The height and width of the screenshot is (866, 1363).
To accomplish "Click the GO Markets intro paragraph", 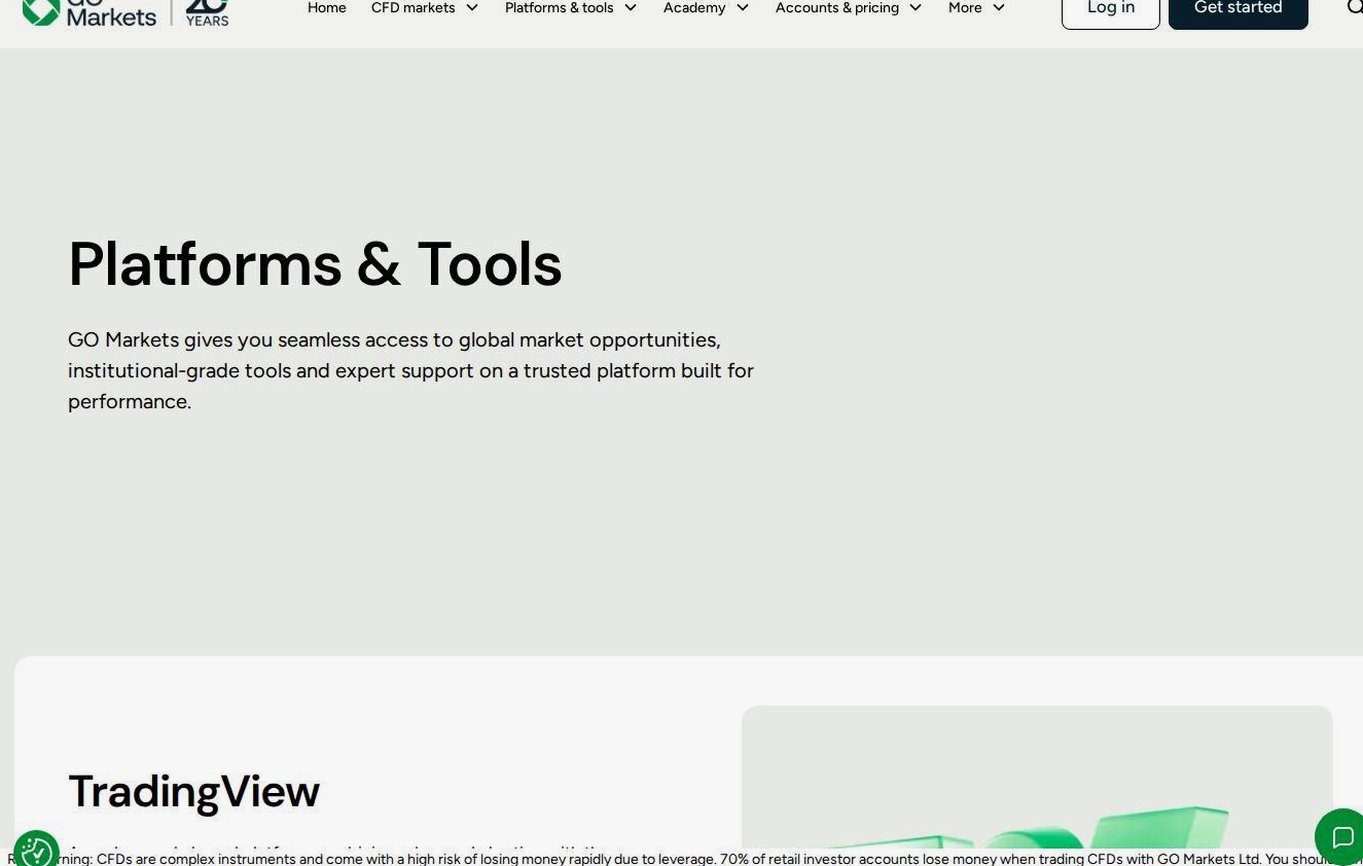I will (x=411, y=370).
